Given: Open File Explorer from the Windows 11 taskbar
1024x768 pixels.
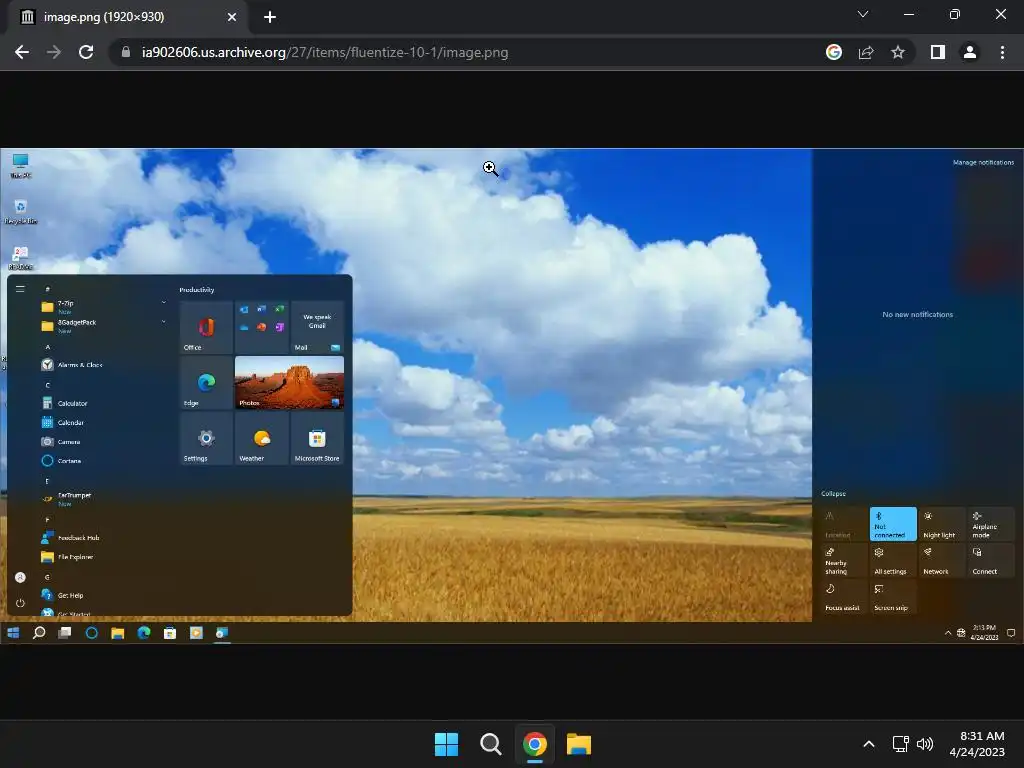Looking at the screenshot, I should click(579, 744).
